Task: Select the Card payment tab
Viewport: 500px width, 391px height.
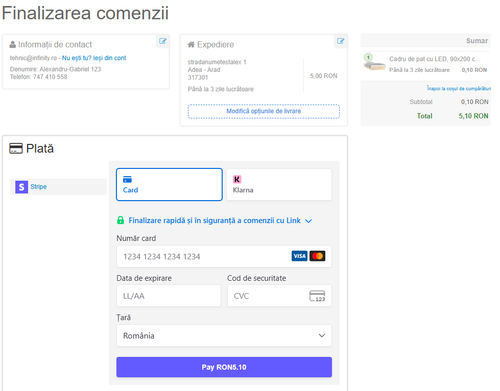Action: (x=169, y=185)
